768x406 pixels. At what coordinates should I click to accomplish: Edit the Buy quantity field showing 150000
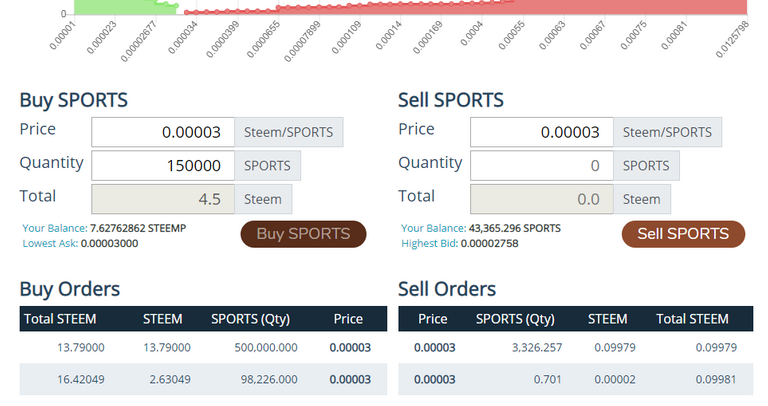pyautogui.click(x=163, y=166)
